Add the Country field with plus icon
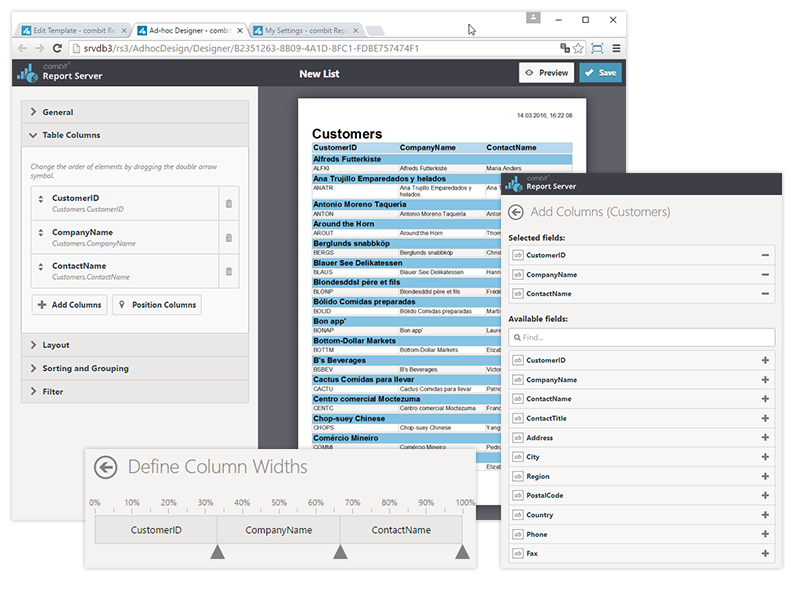800x600 pixels. [765, 515]
